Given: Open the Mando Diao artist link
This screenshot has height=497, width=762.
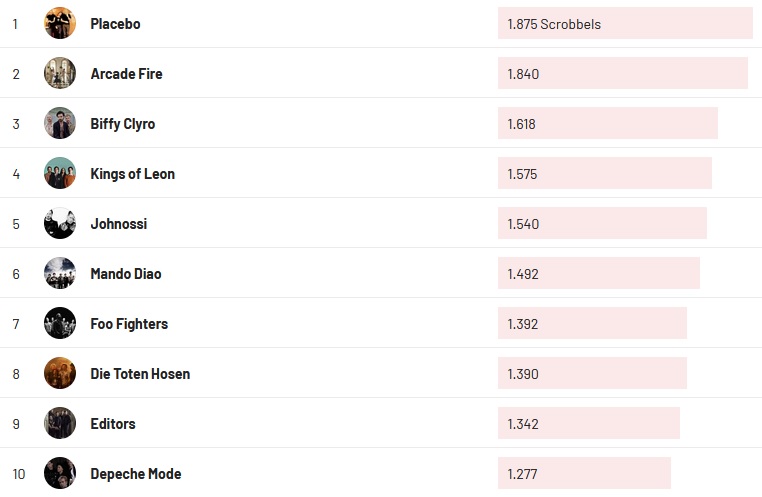Looking at the screenshot, I should (x=125, y=274).
